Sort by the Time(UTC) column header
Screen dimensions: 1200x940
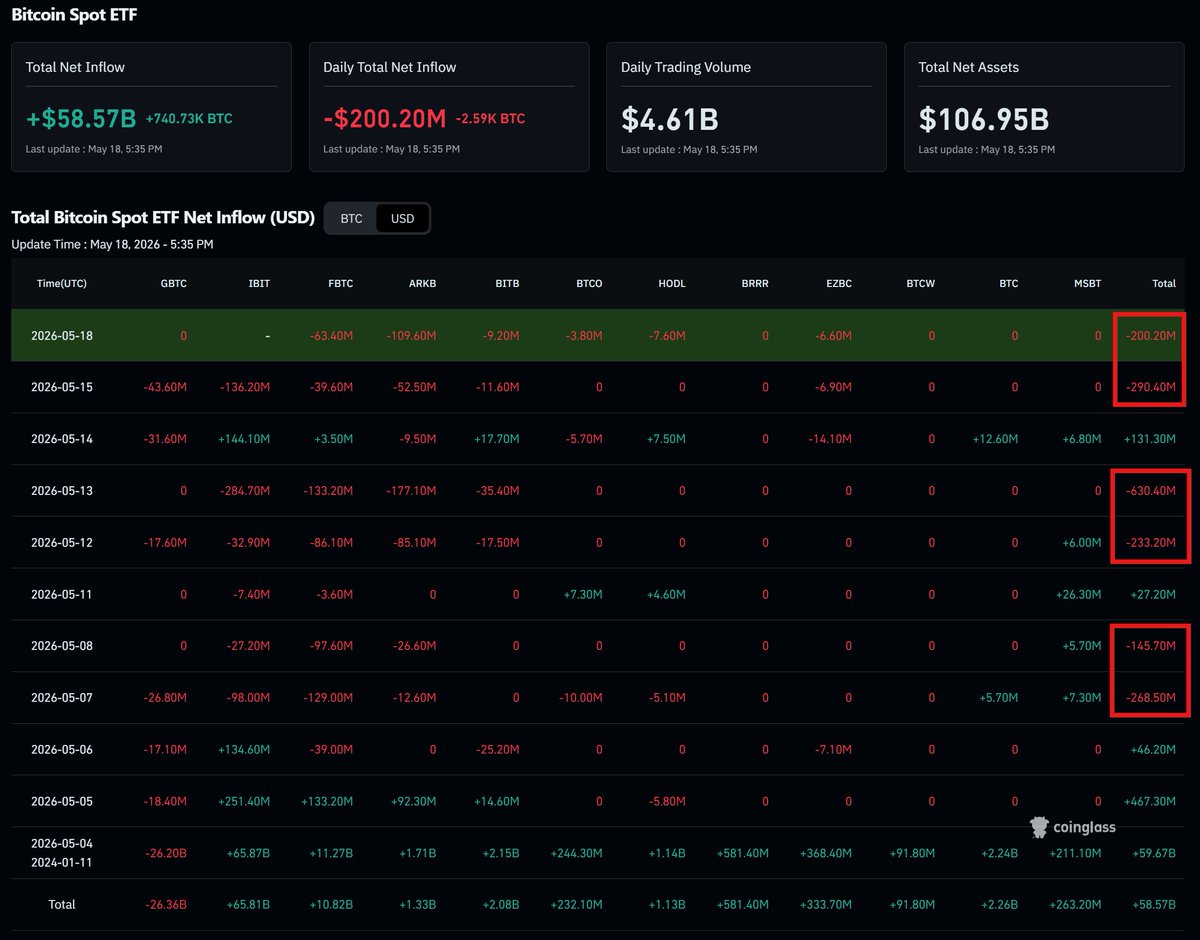62,283
